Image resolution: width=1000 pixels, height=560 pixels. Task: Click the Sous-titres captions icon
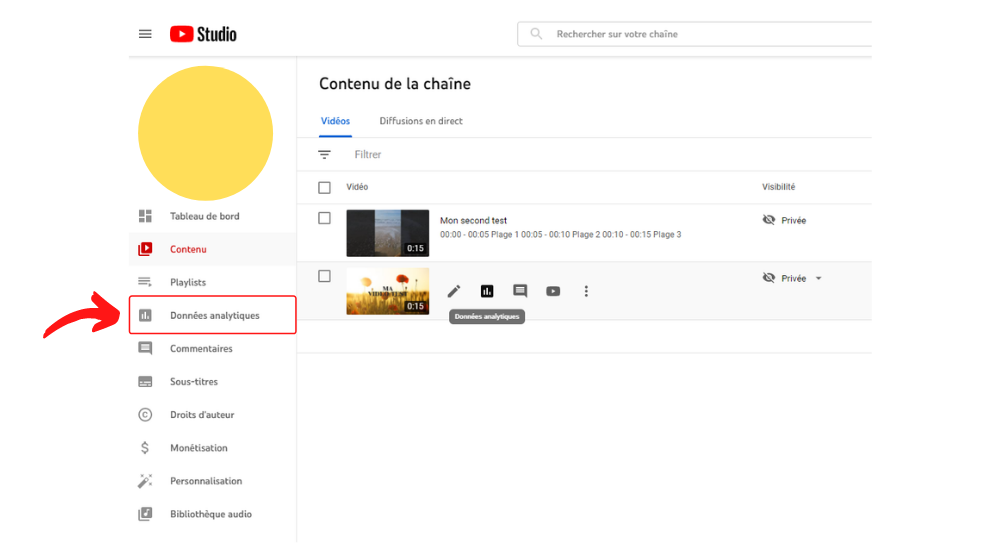coord(145,381)
